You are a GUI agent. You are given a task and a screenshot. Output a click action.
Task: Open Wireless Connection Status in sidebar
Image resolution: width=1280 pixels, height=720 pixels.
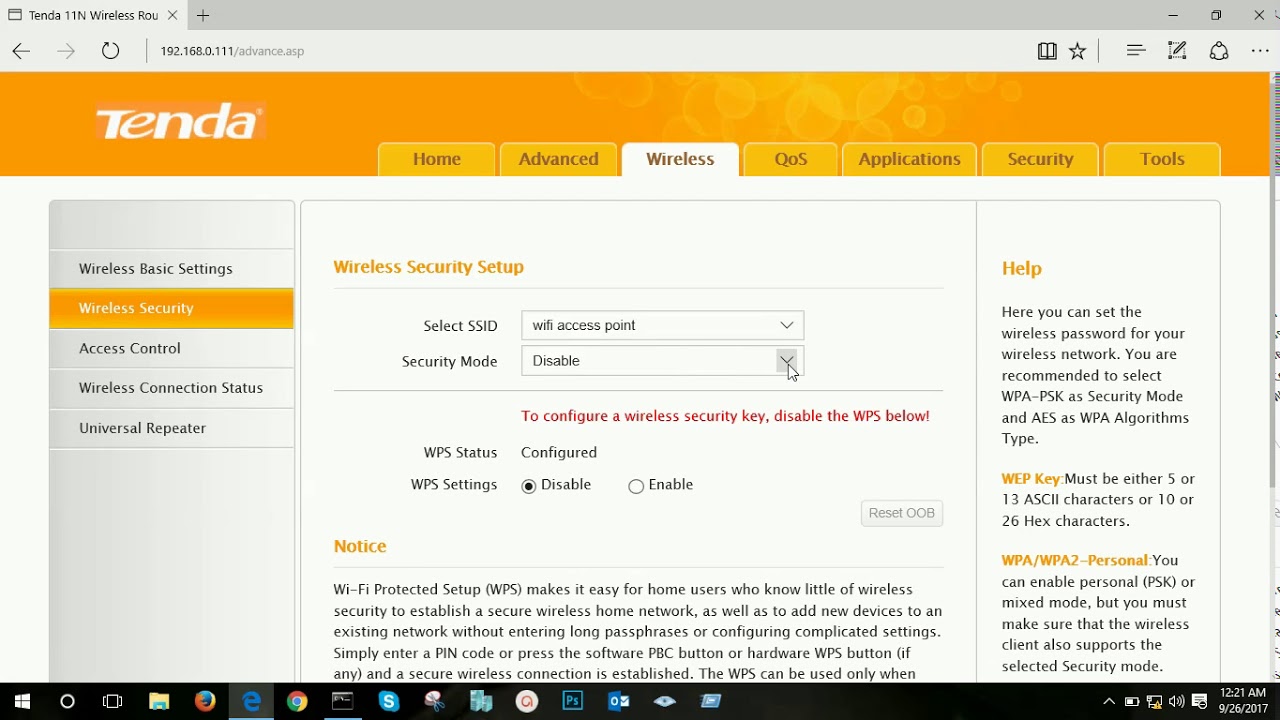tap(171, 388)
